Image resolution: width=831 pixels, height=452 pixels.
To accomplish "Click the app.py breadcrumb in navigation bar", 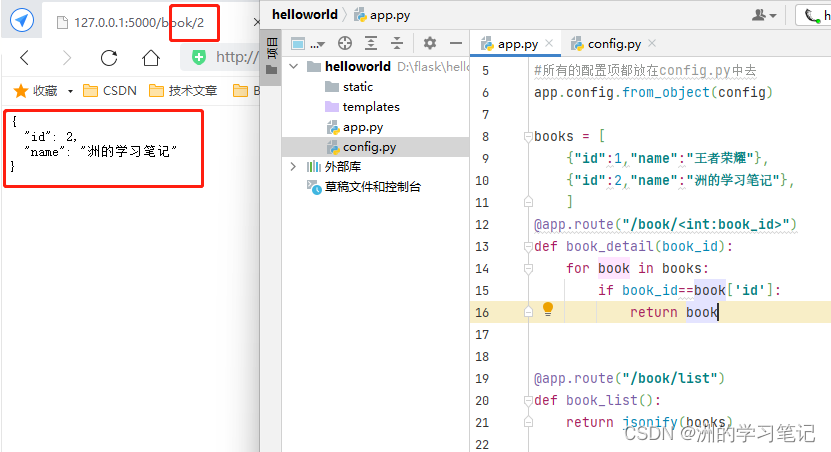I will [383, 15].
